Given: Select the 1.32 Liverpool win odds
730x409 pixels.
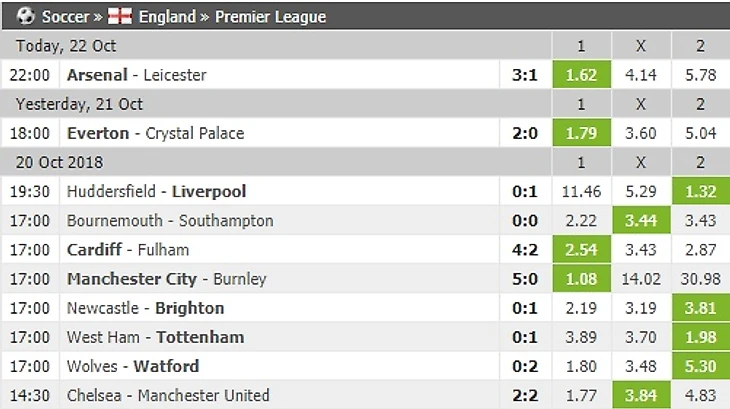Looking at the screenshot, I should pos(699,191).
